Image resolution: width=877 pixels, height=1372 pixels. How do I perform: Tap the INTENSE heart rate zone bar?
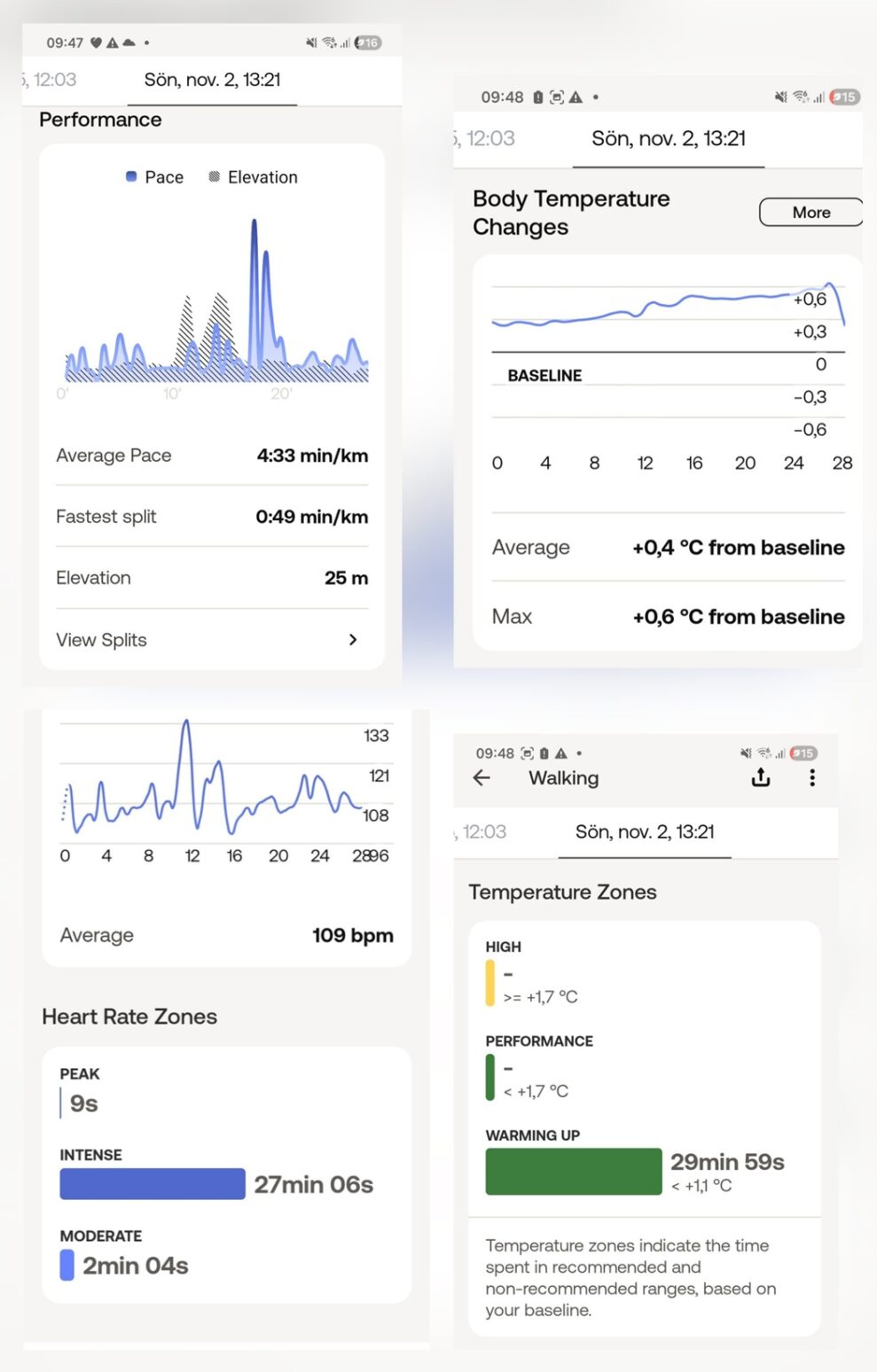coord(152,1183)
